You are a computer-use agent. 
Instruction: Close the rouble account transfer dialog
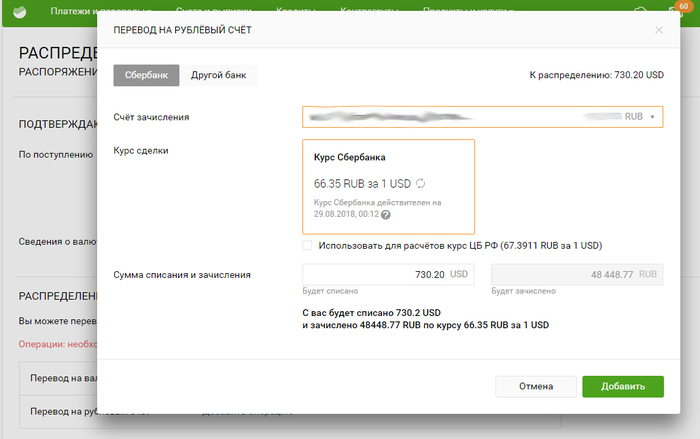pos(658,30)
